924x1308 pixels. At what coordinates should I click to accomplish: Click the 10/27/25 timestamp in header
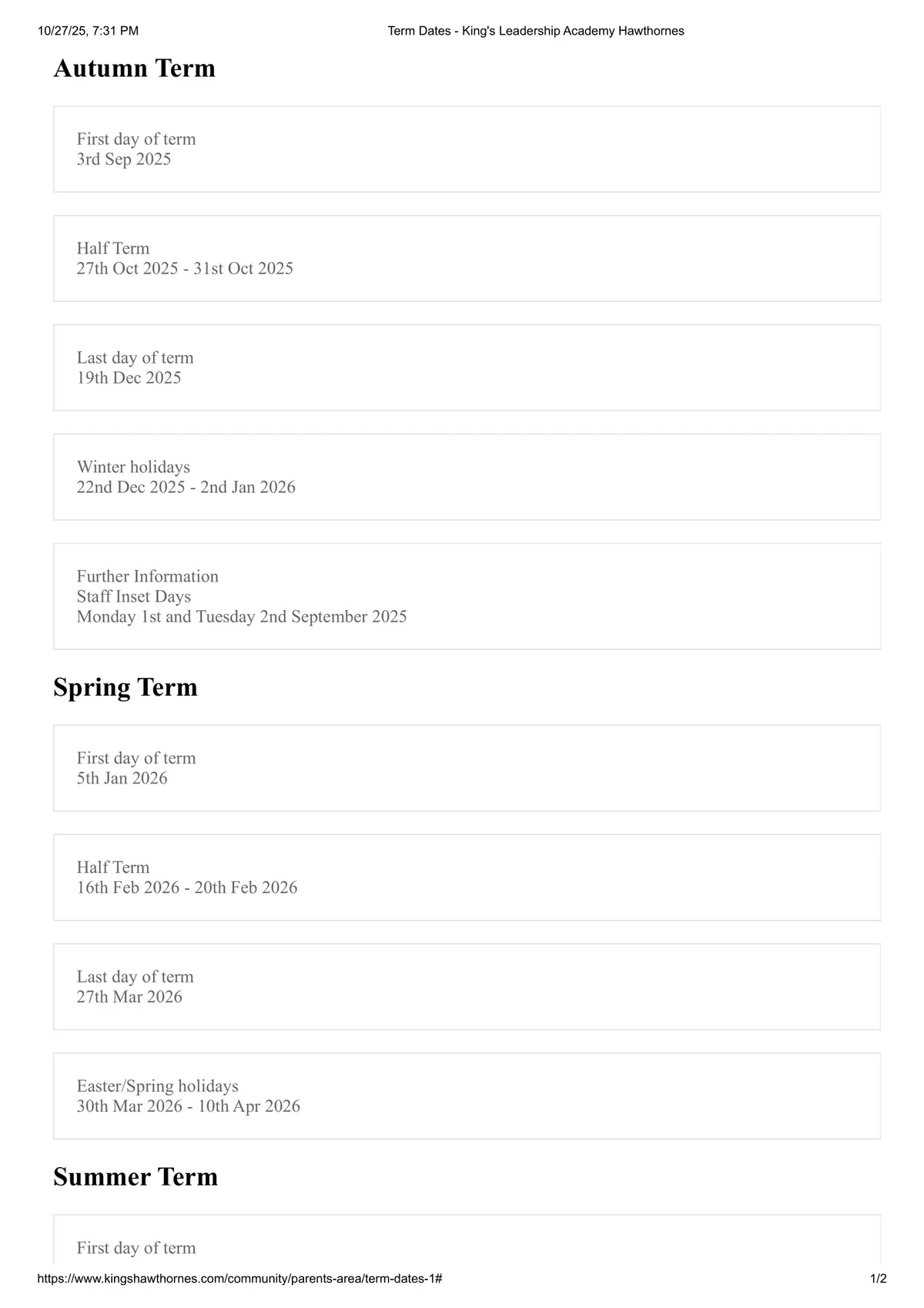click(88, 31)
